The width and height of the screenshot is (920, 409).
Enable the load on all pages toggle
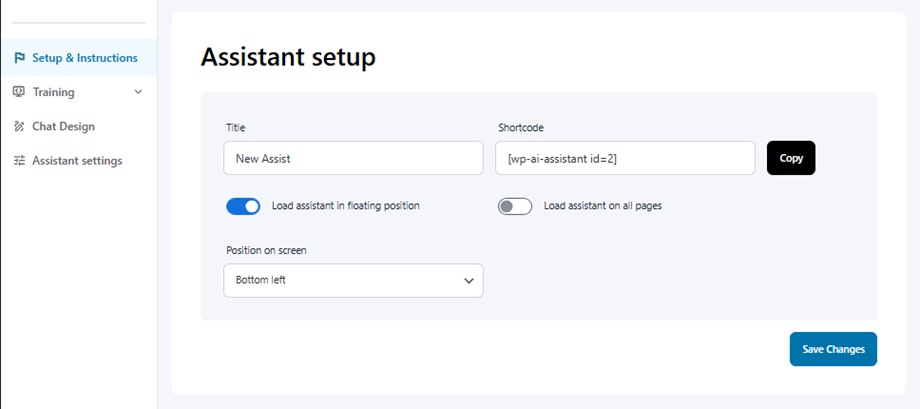(515, 206)
